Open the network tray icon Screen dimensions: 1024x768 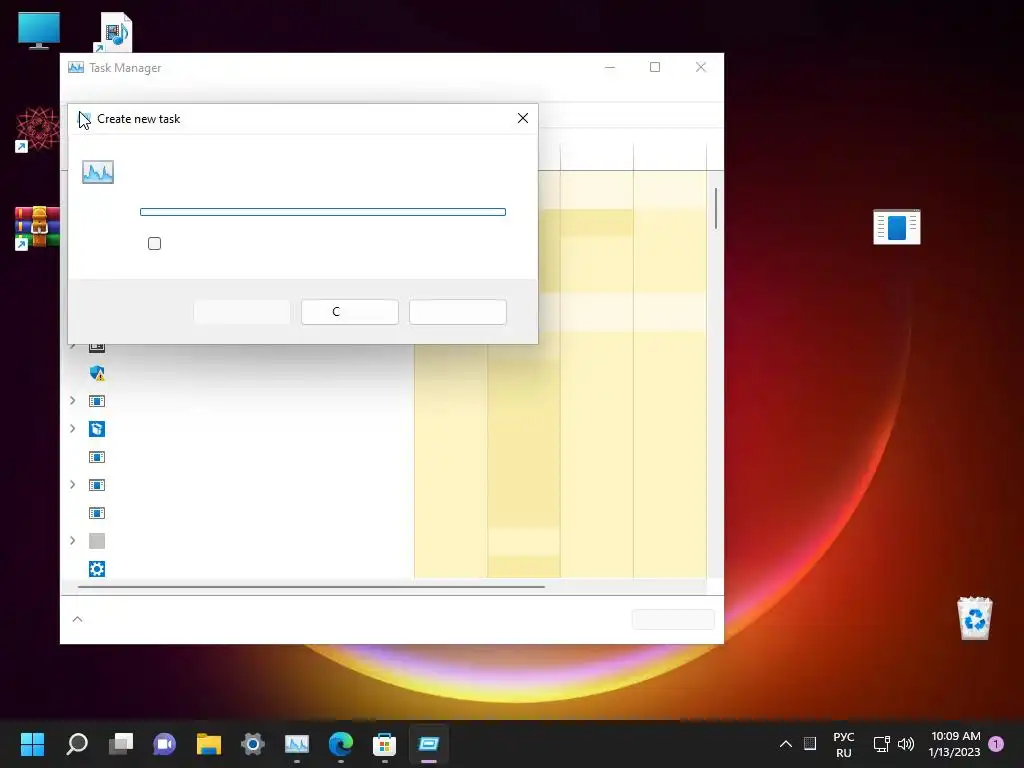(882, 744)
